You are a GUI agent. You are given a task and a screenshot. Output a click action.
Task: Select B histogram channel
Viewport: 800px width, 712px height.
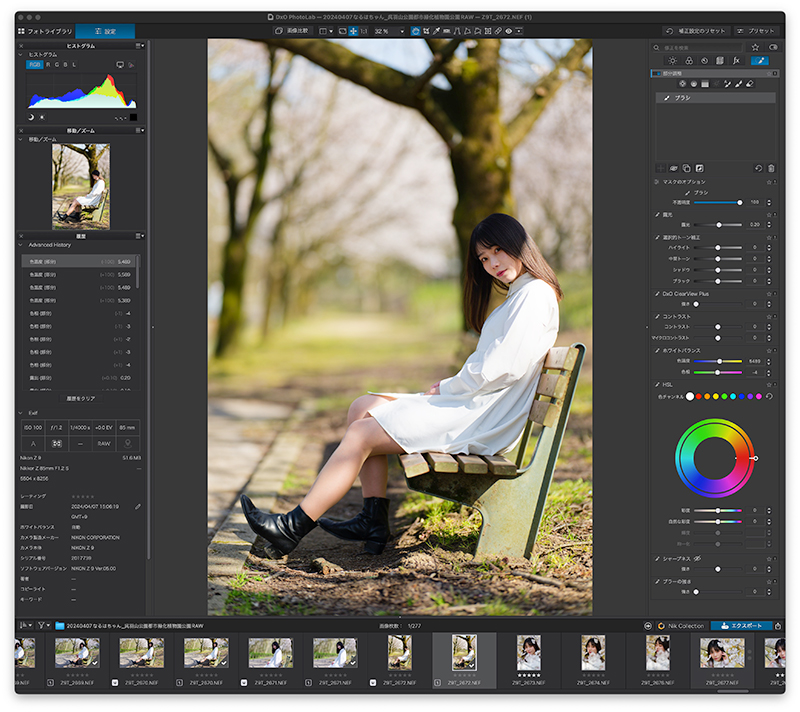(65, 65)
